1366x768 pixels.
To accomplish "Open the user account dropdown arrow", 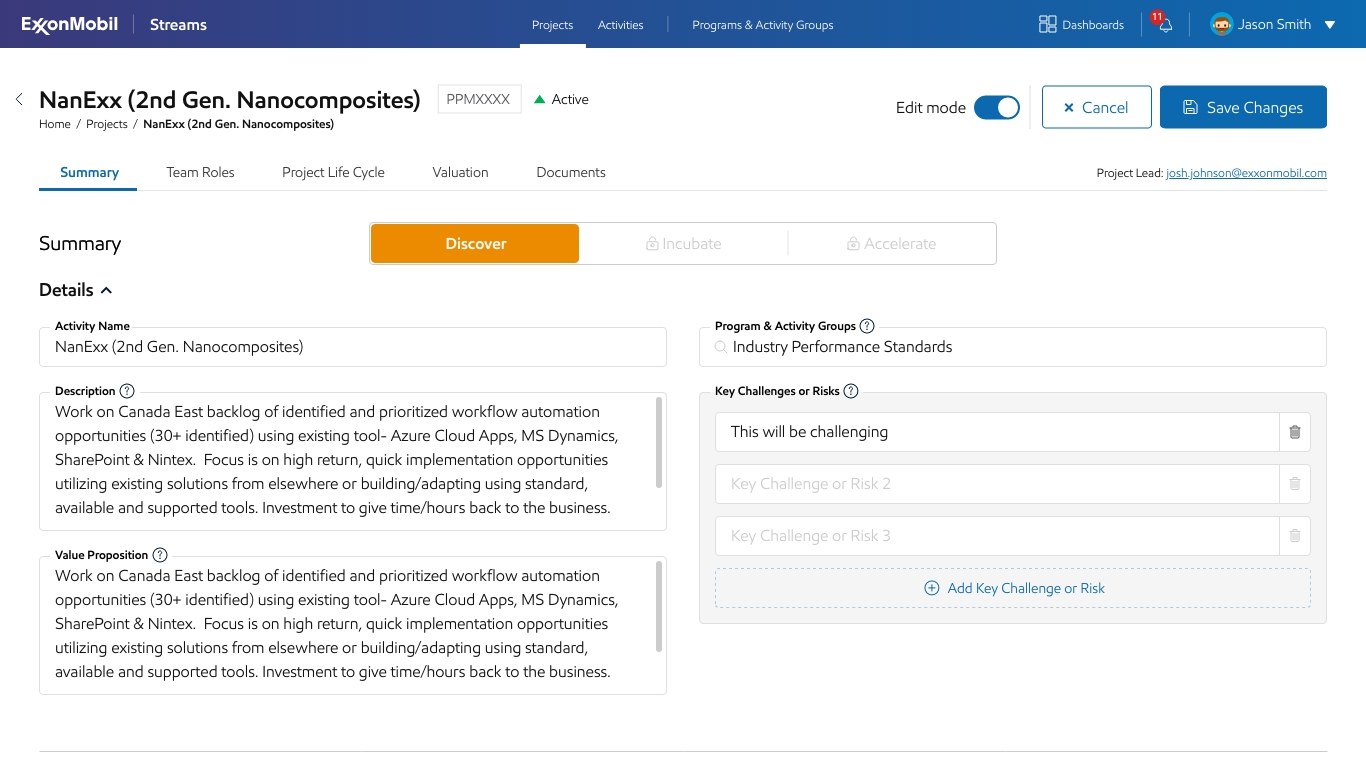I will tap(1330, 25).
